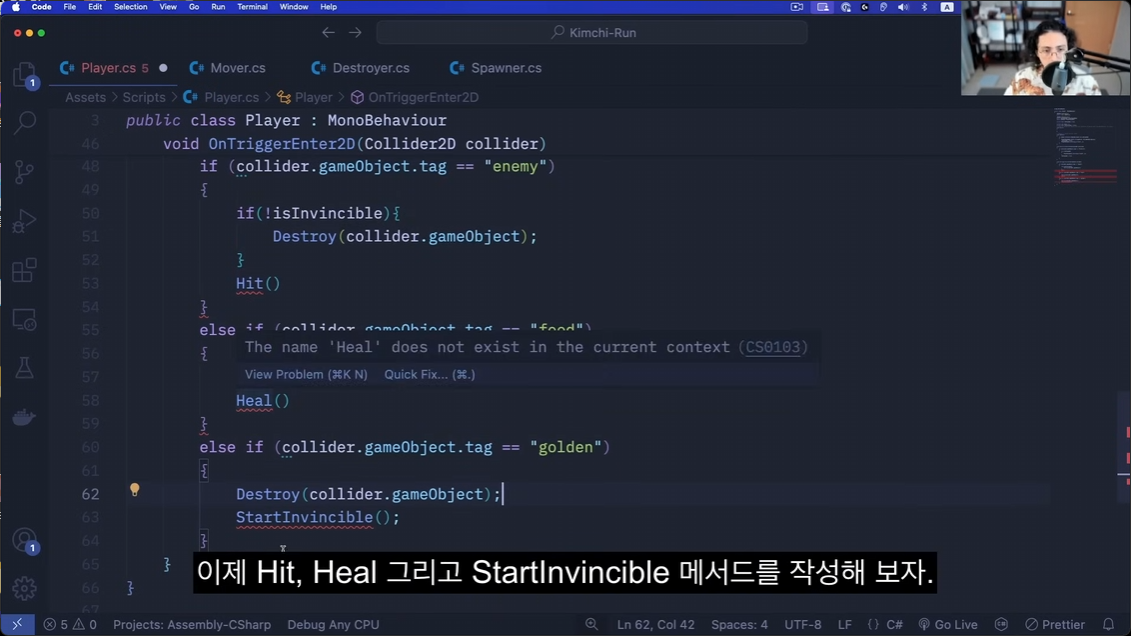Open the Edit menu
The height and width of the screenshot is (636, 1131).
[94, 6]
